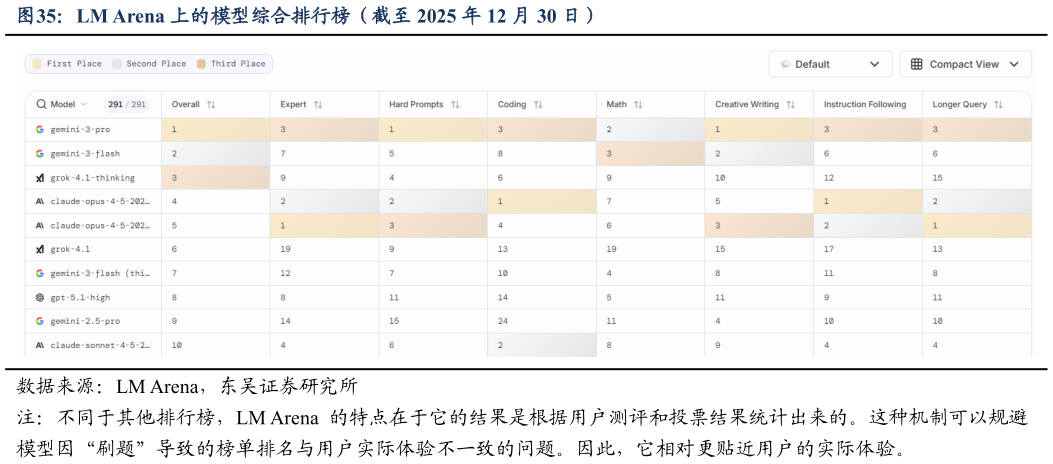Click the Google logo beside gemini-2.5-pro
The height and width of the screenshot is (464, 1053).
coord(40,321)
